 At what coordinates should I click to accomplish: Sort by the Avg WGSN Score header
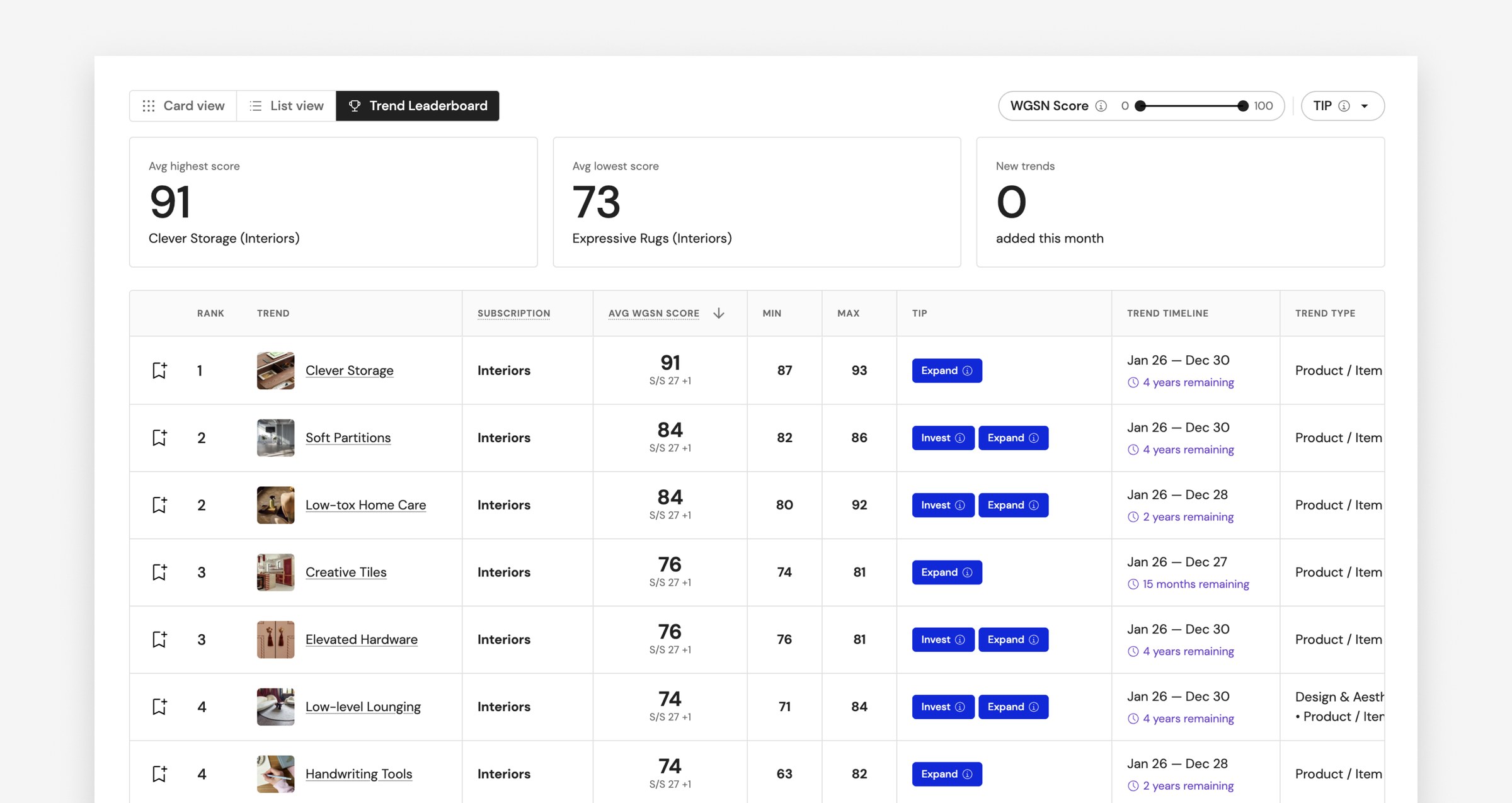(x=653, y=313)
